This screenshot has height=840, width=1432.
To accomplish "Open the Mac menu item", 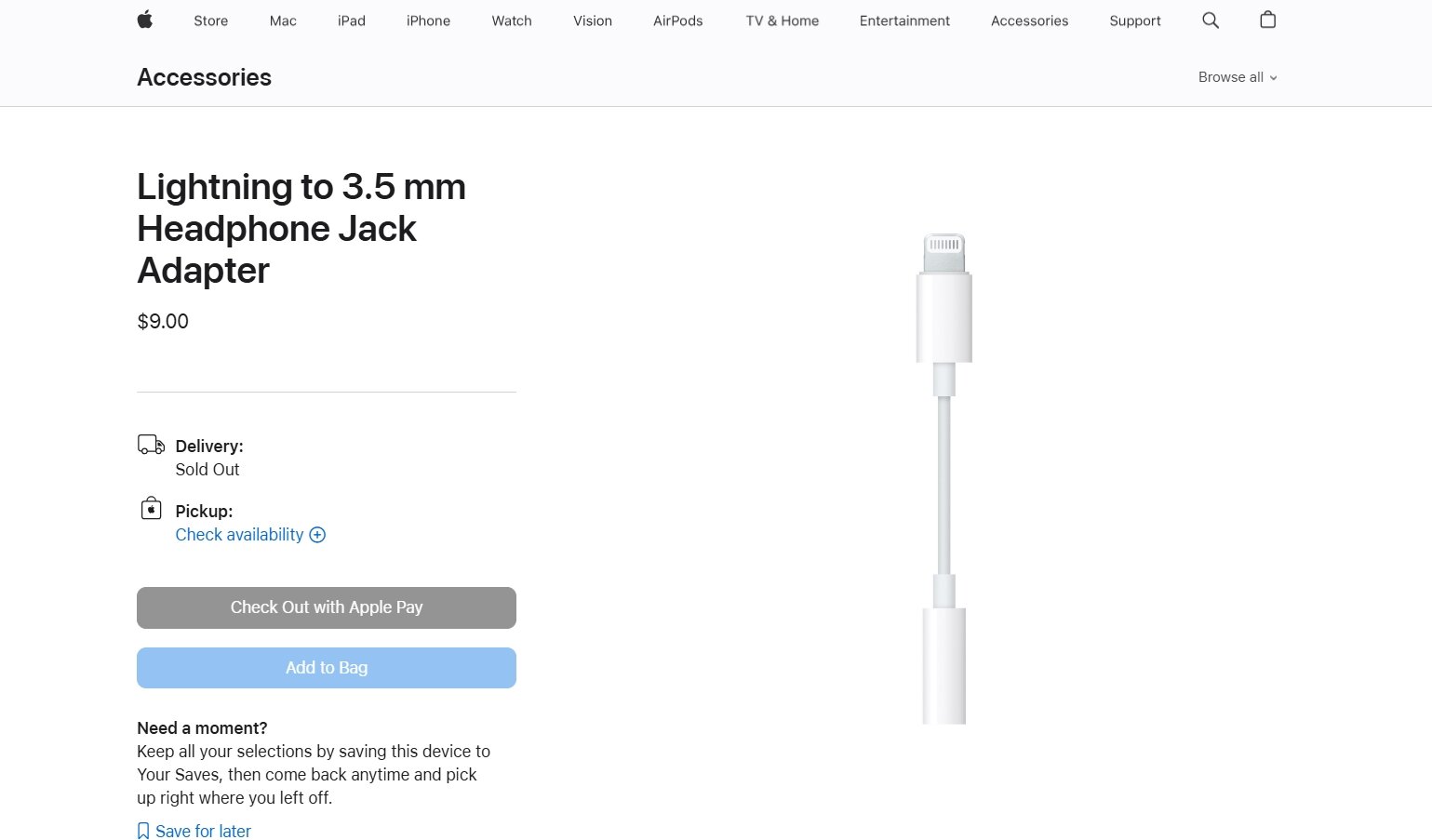I will coord(283,20).
